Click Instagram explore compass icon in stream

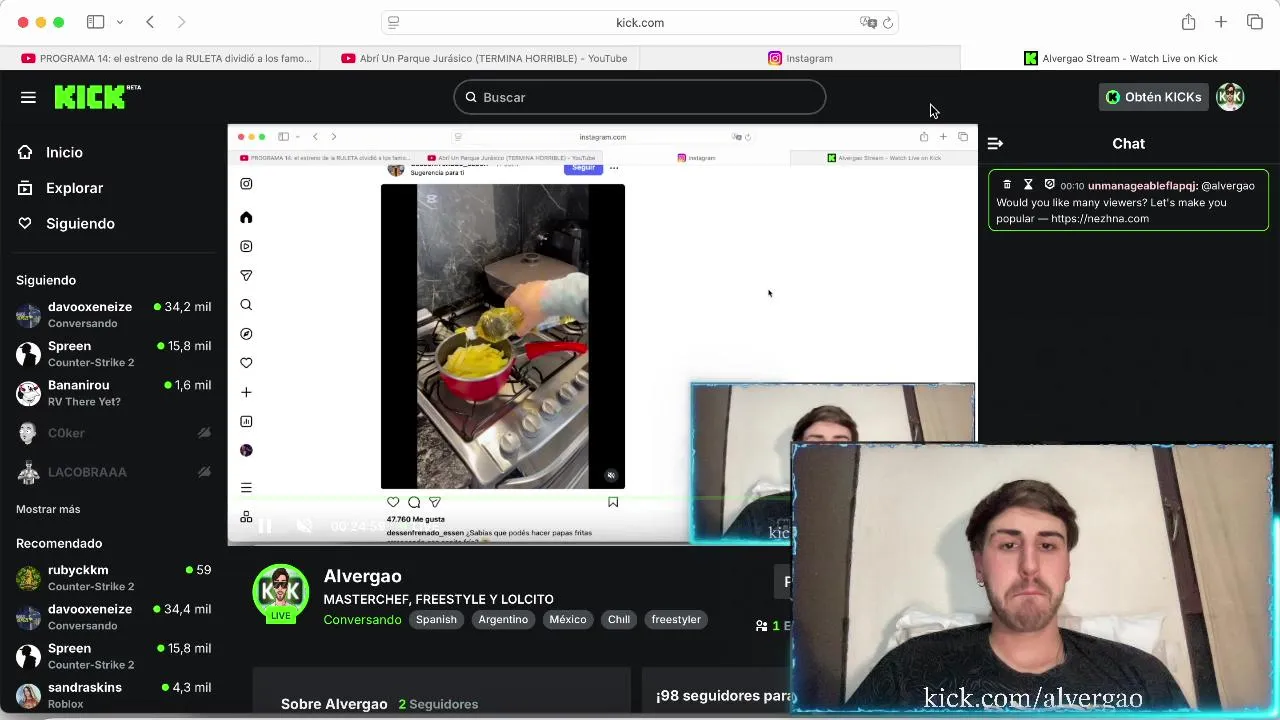click(x=246, y=334)
